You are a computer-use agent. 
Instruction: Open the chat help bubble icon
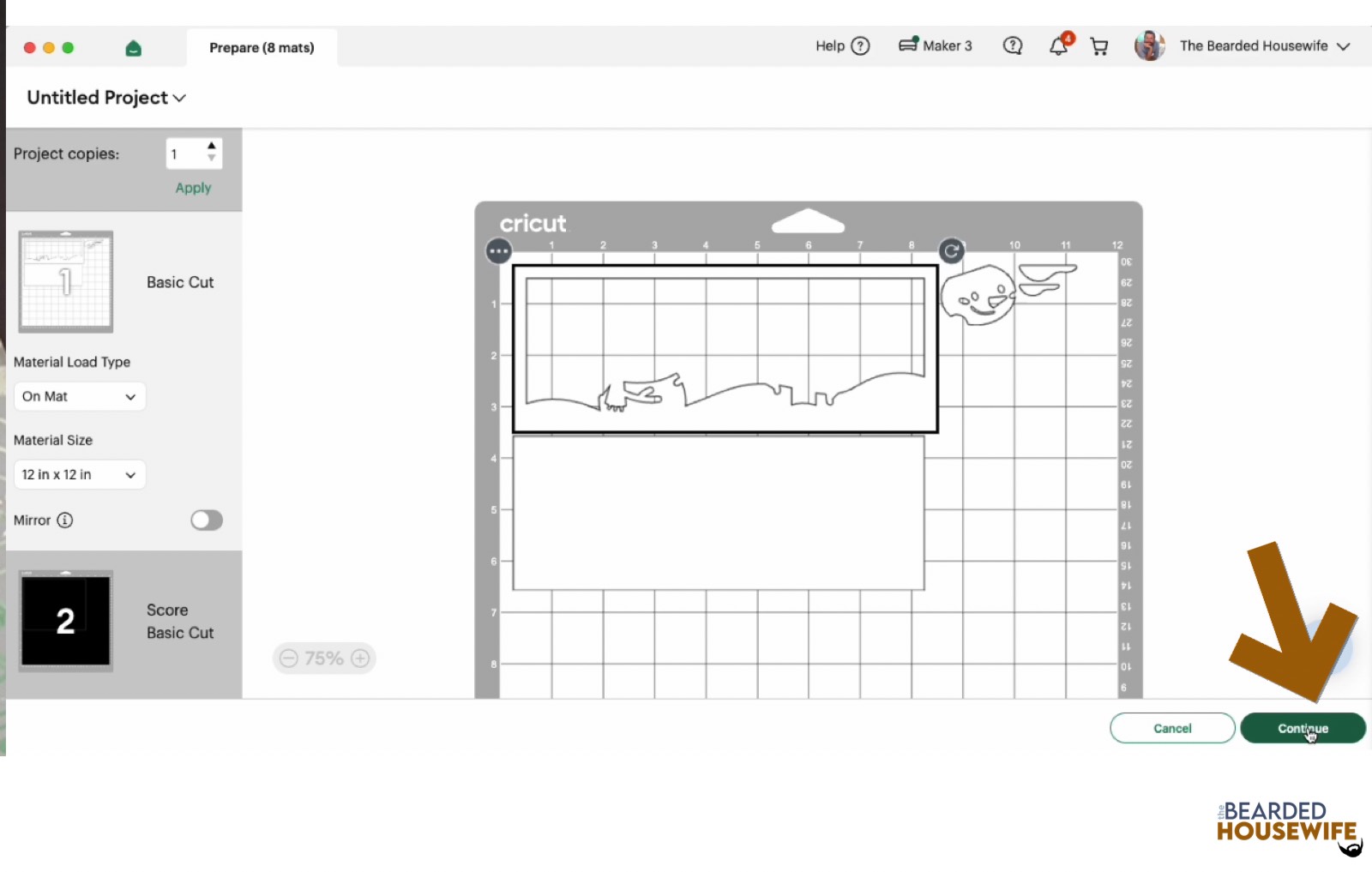[1013, 46]
